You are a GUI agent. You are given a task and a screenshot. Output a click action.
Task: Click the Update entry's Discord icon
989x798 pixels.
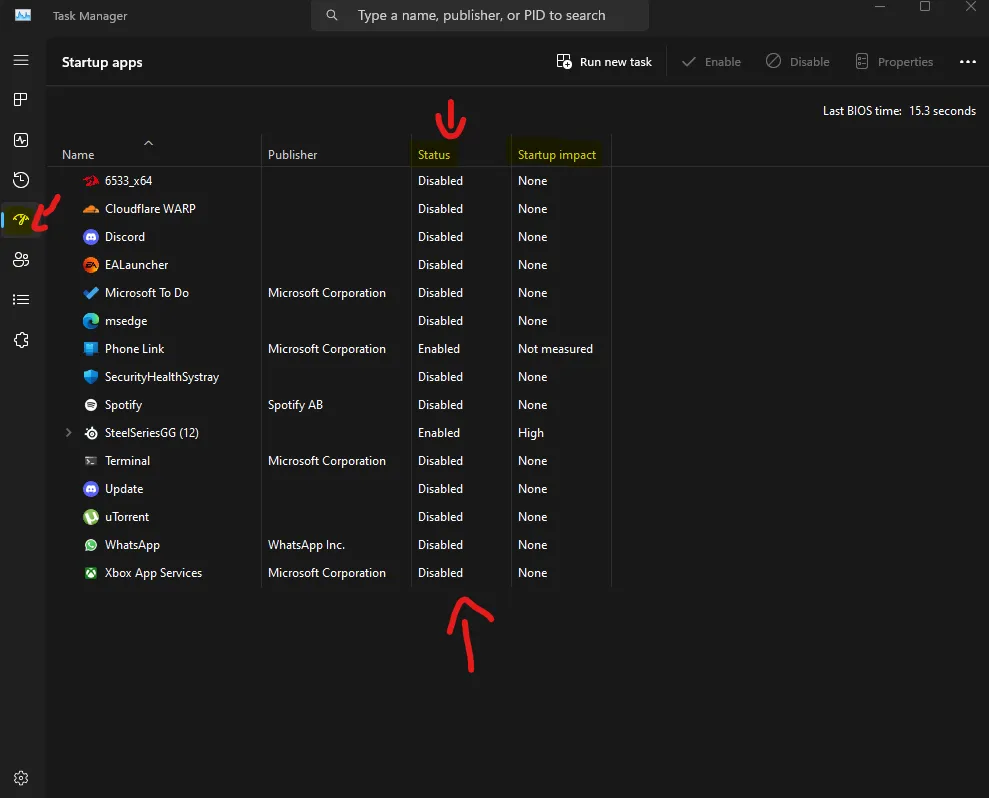pos(91,489)
